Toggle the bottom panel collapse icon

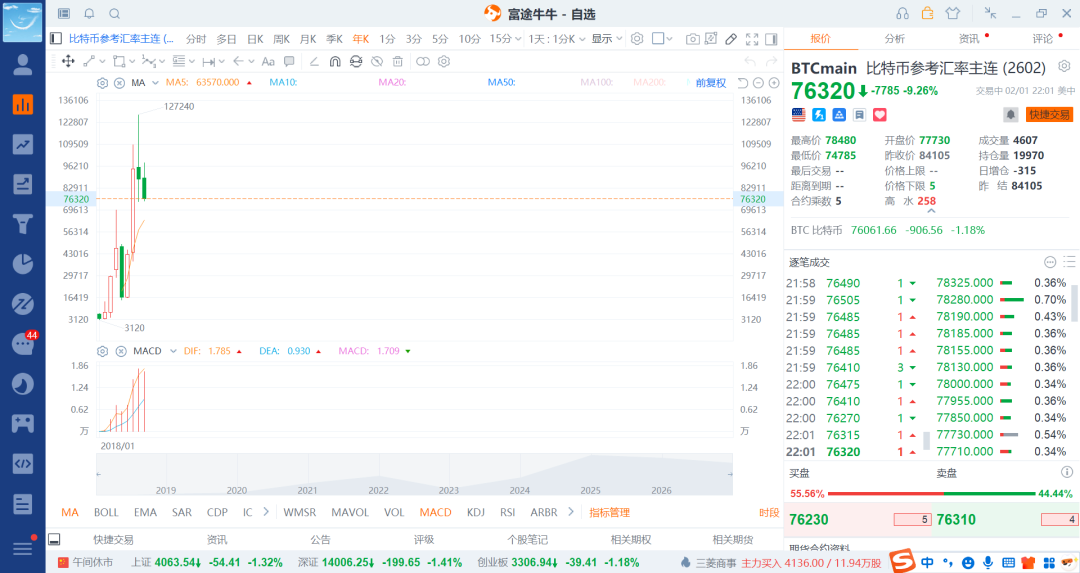(x=54, y=539)
